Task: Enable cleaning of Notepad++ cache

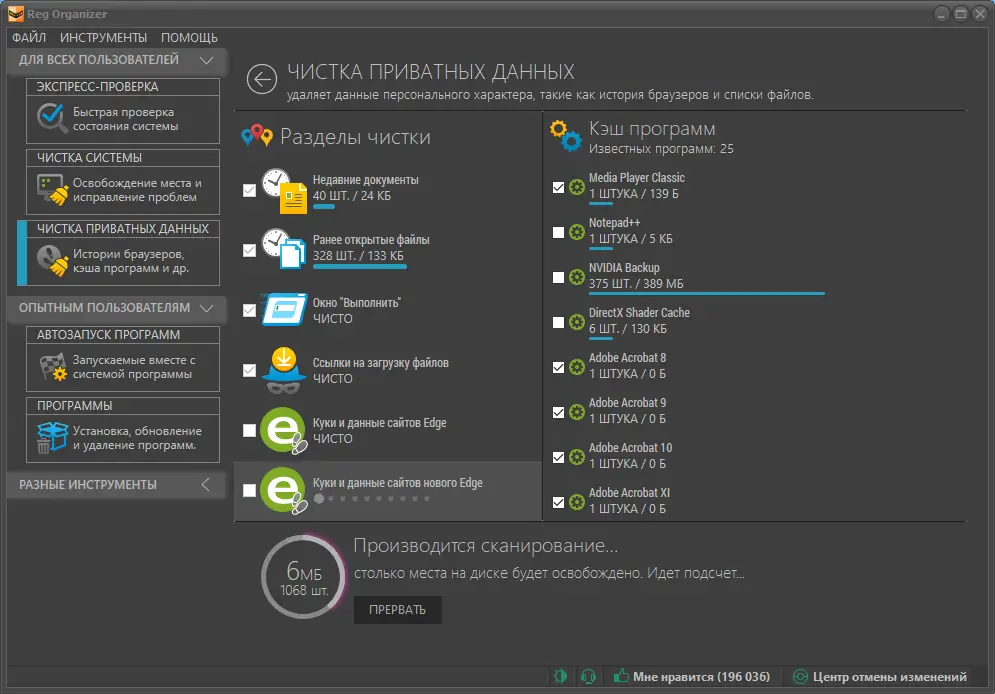Action: coord(557,232)
